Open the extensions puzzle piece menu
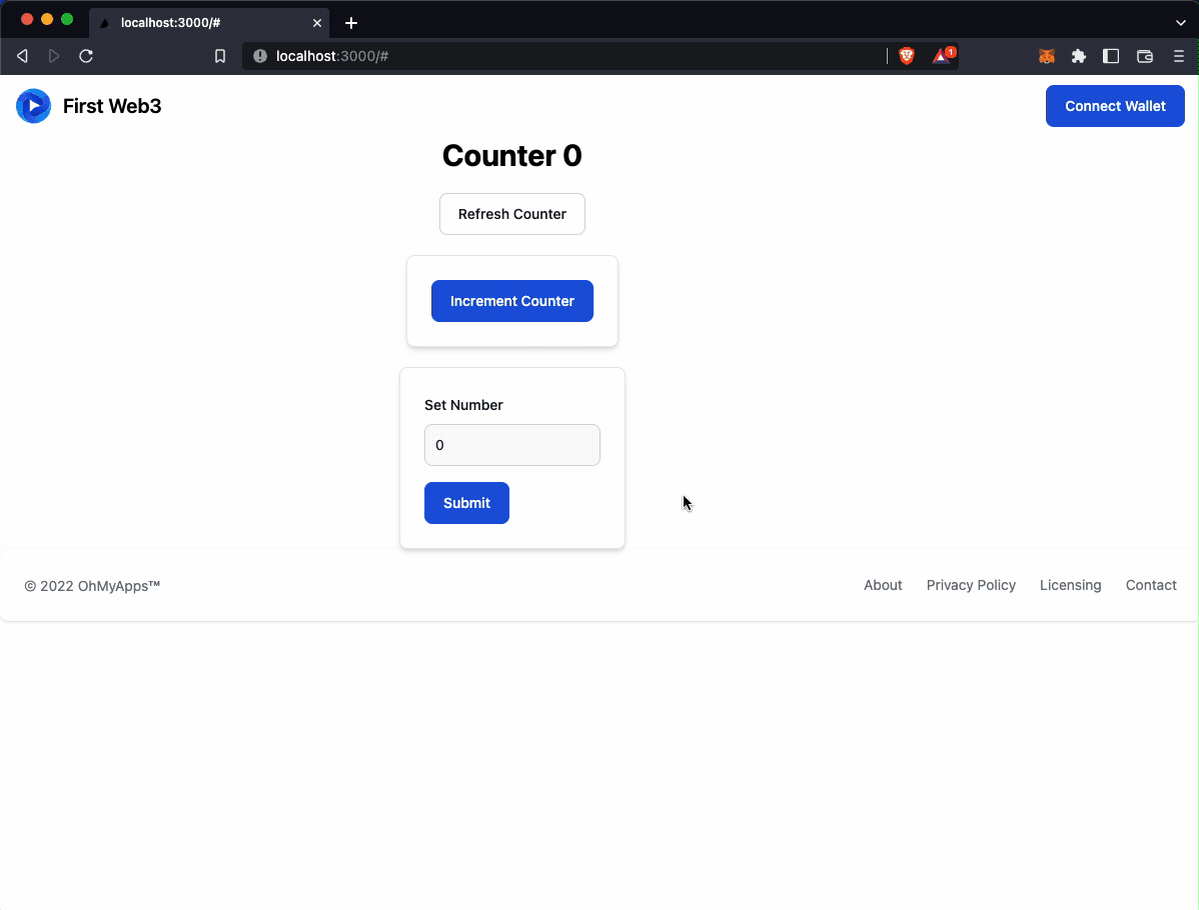This screenshot has width=1199, height=910. (1079, 56)
